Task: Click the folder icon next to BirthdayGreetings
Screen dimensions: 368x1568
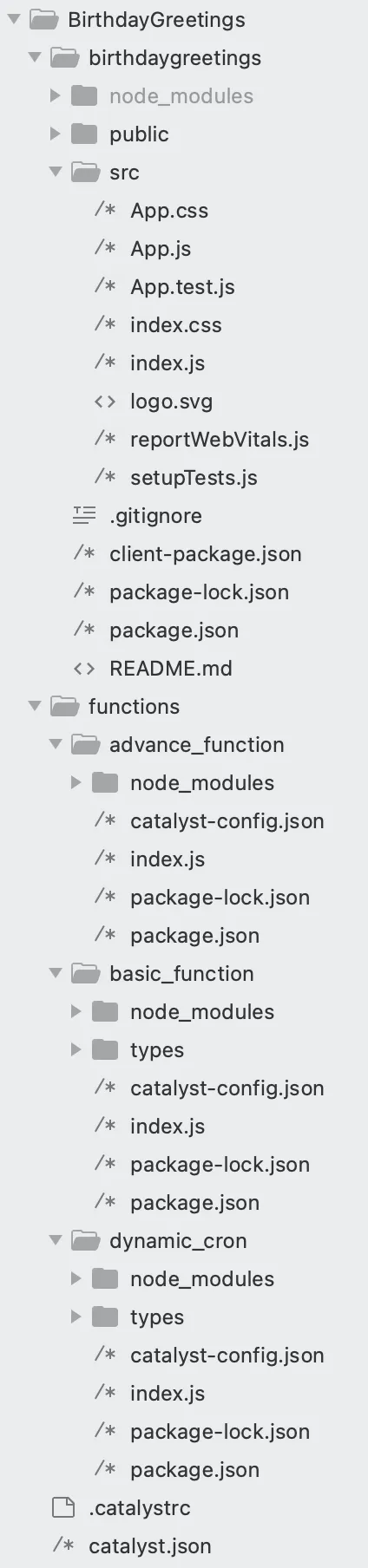Action: pos(43,19)
